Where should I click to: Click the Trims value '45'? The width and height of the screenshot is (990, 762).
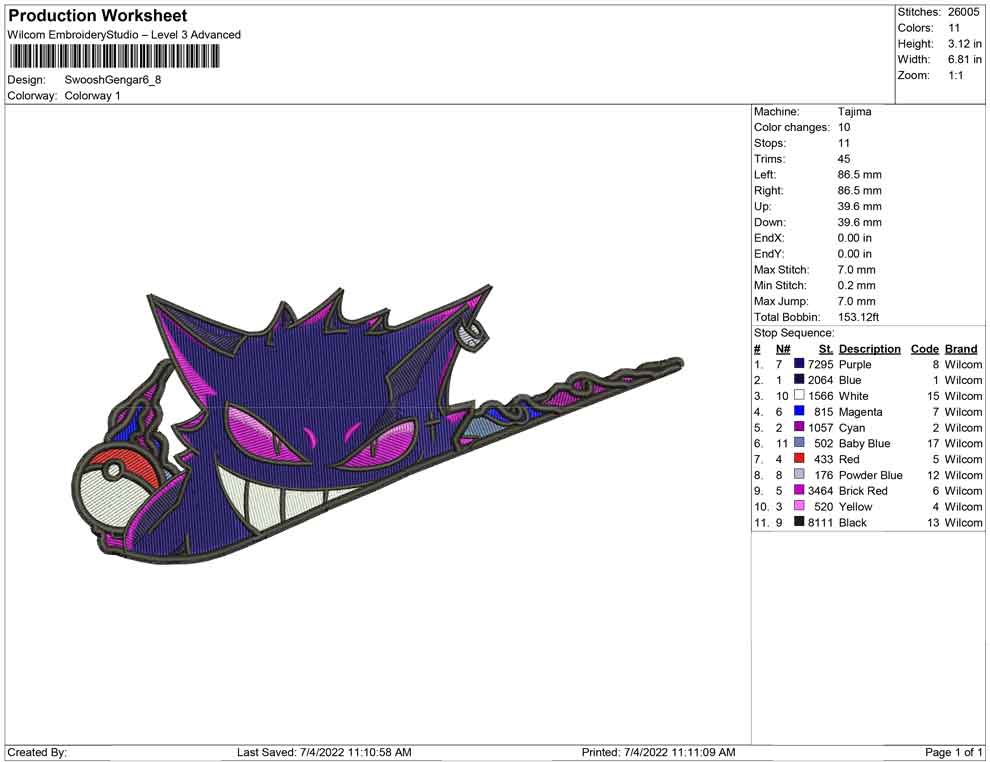point(844,158)
